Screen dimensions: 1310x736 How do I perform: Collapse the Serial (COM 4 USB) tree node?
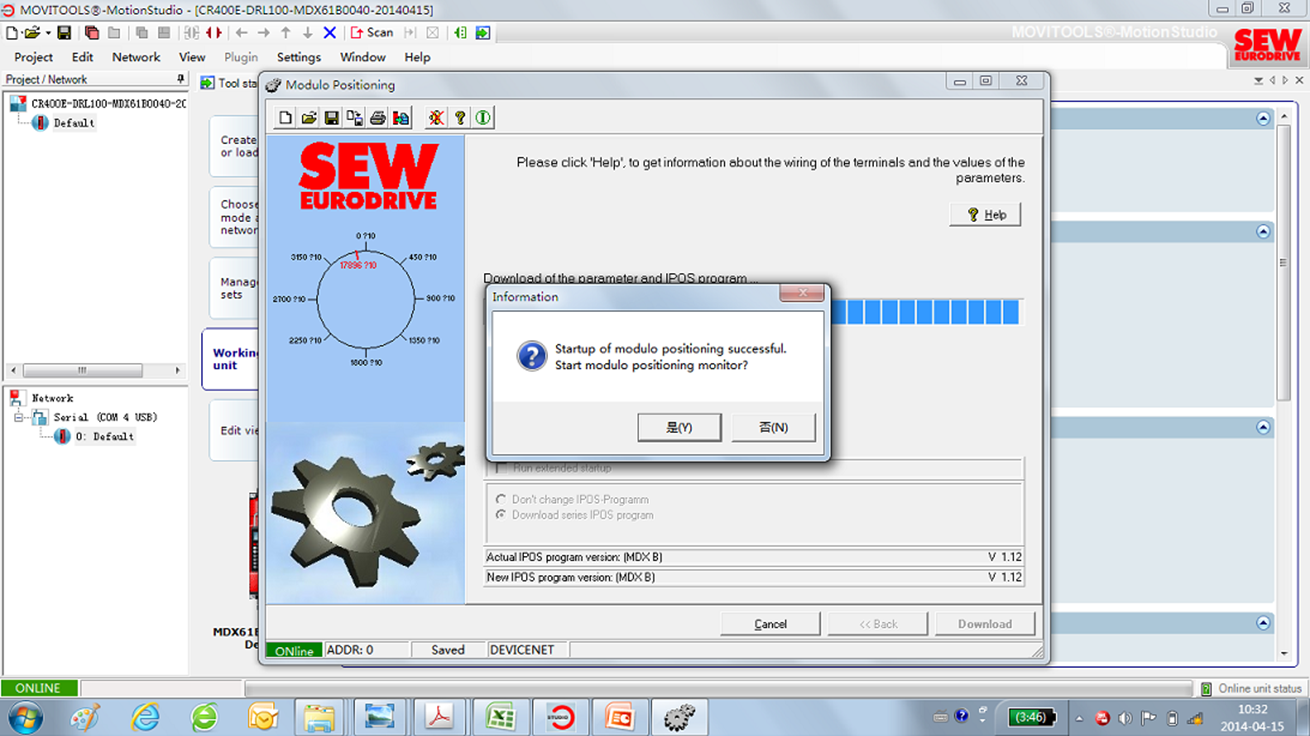click(19, 417)
